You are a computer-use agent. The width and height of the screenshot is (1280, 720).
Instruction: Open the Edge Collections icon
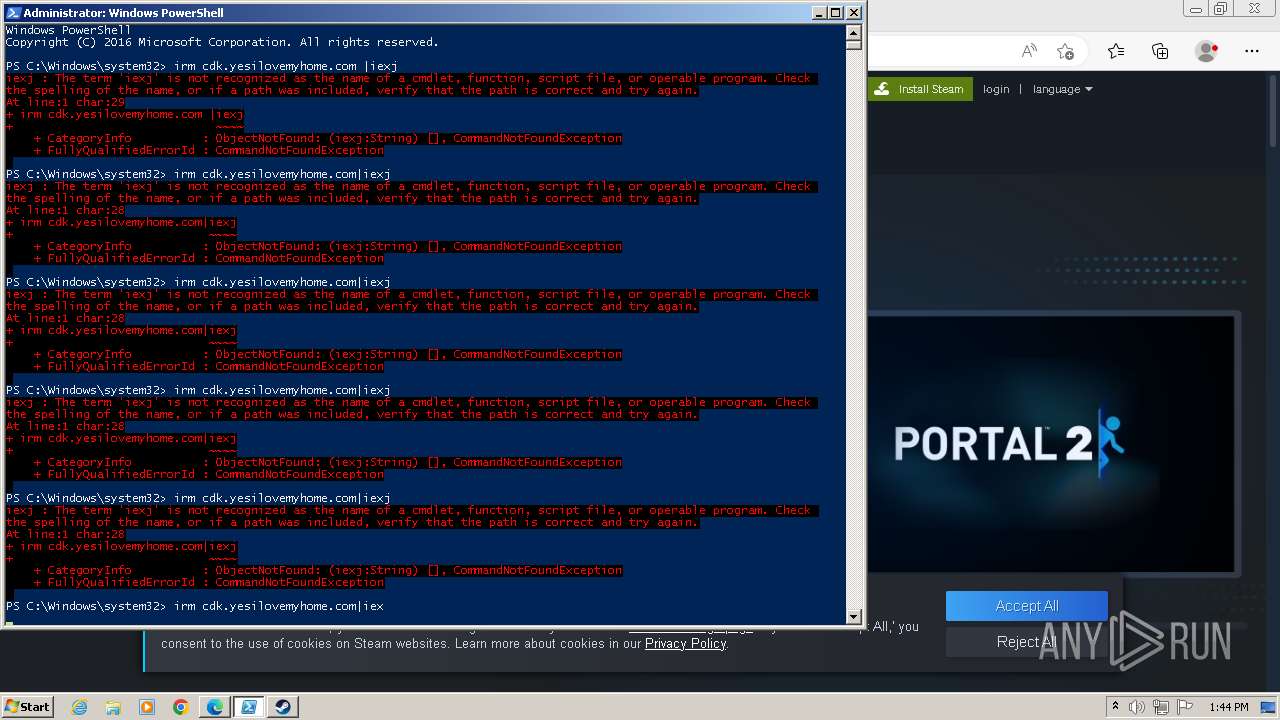coord(1160,51)
